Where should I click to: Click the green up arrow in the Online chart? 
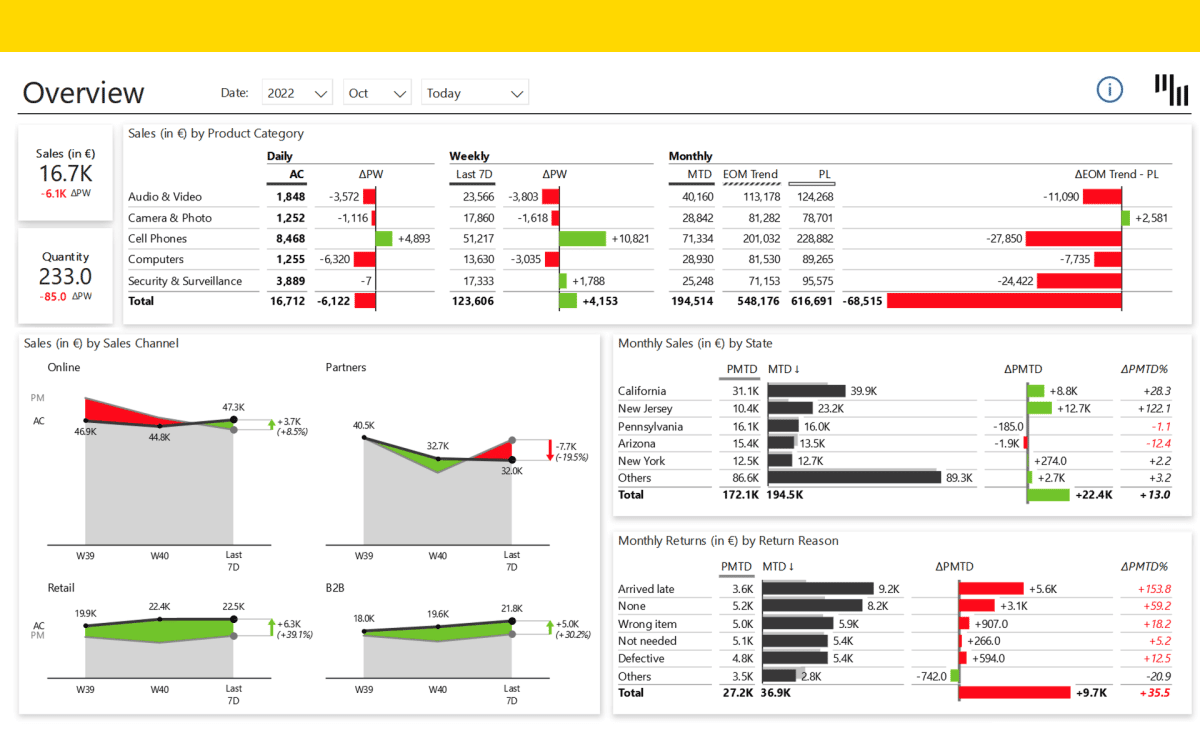270,424
